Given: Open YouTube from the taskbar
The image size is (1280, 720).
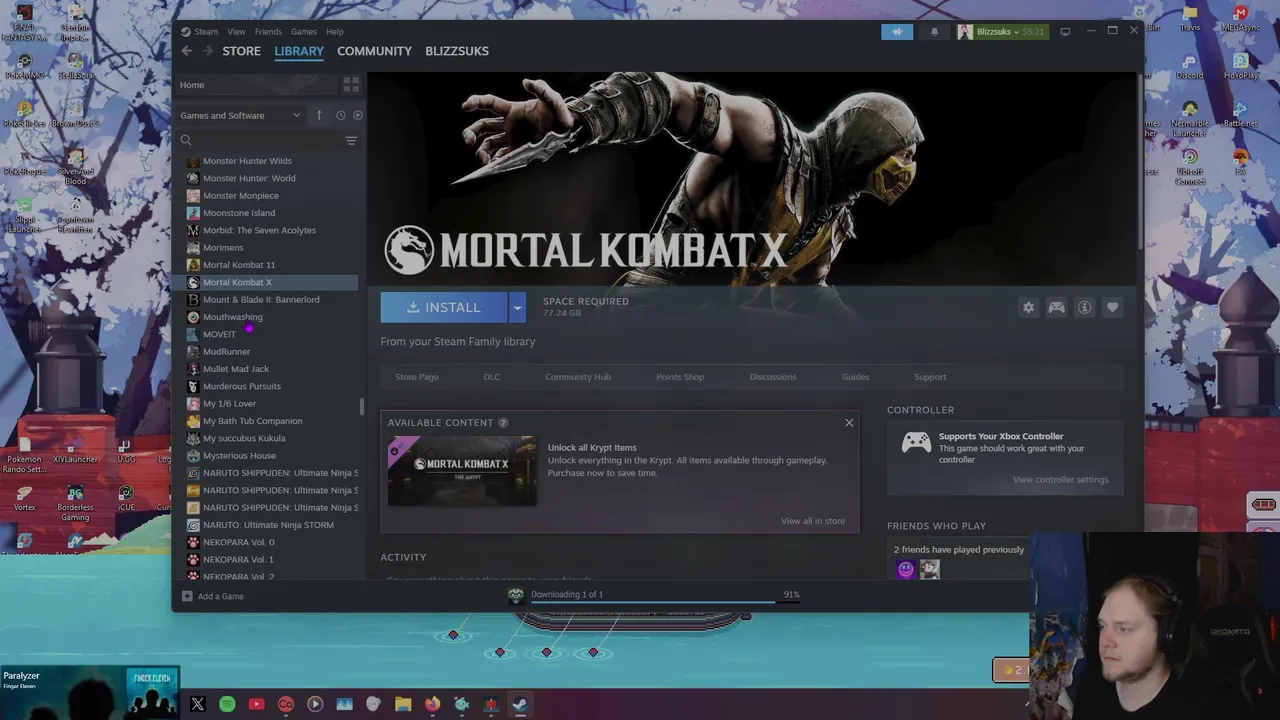Looking at the screenshot, I should [256, 704].
